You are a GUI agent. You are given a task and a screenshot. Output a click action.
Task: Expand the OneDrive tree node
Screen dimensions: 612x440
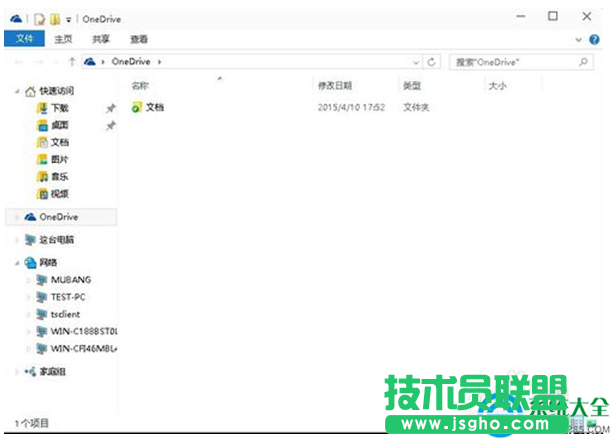tap(17, 217)
